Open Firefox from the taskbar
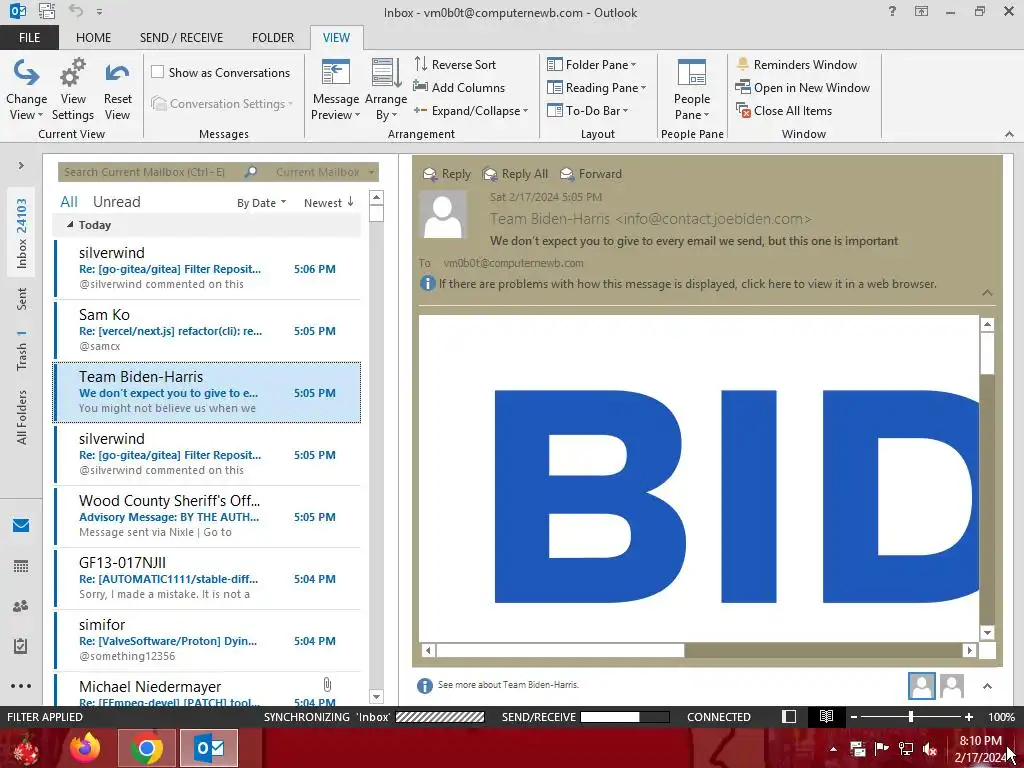 85,748
